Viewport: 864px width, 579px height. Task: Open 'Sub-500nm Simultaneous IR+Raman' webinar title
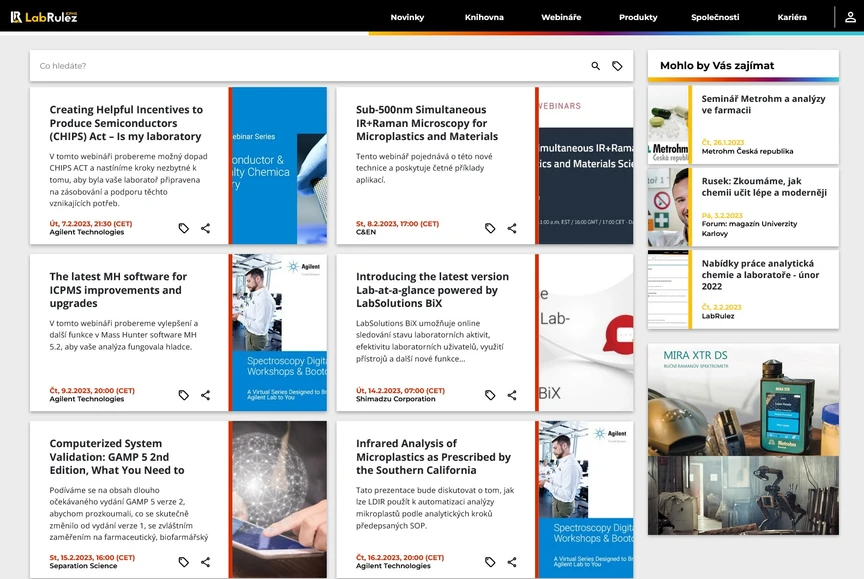(426, 123)
